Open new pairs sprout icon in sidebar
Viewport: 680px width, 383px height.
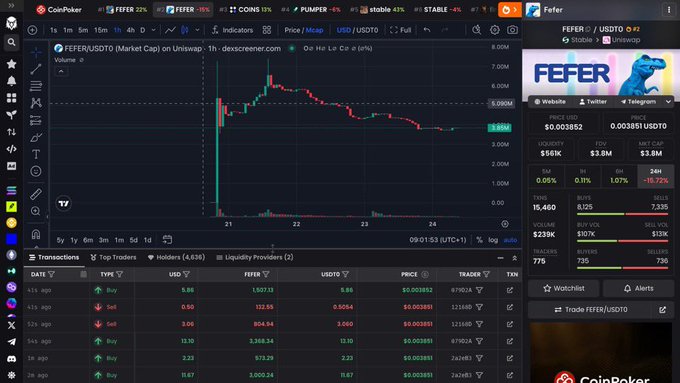coord(11,115)
